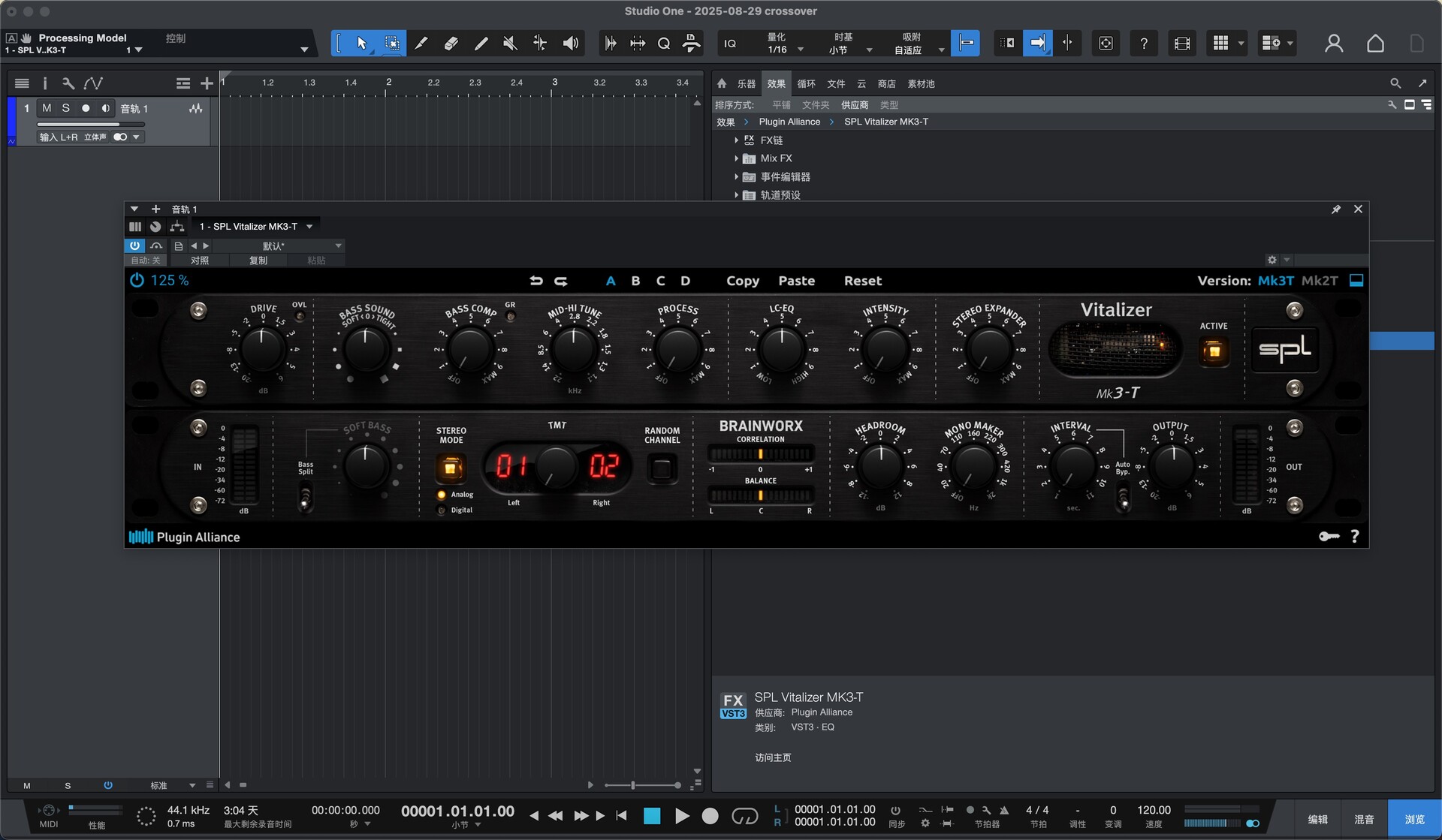Image resolution: width=1442 pixels, height=840 pixels.
Task: Switch to the 素材池 browser tab
Action: (x=921, y=83)
